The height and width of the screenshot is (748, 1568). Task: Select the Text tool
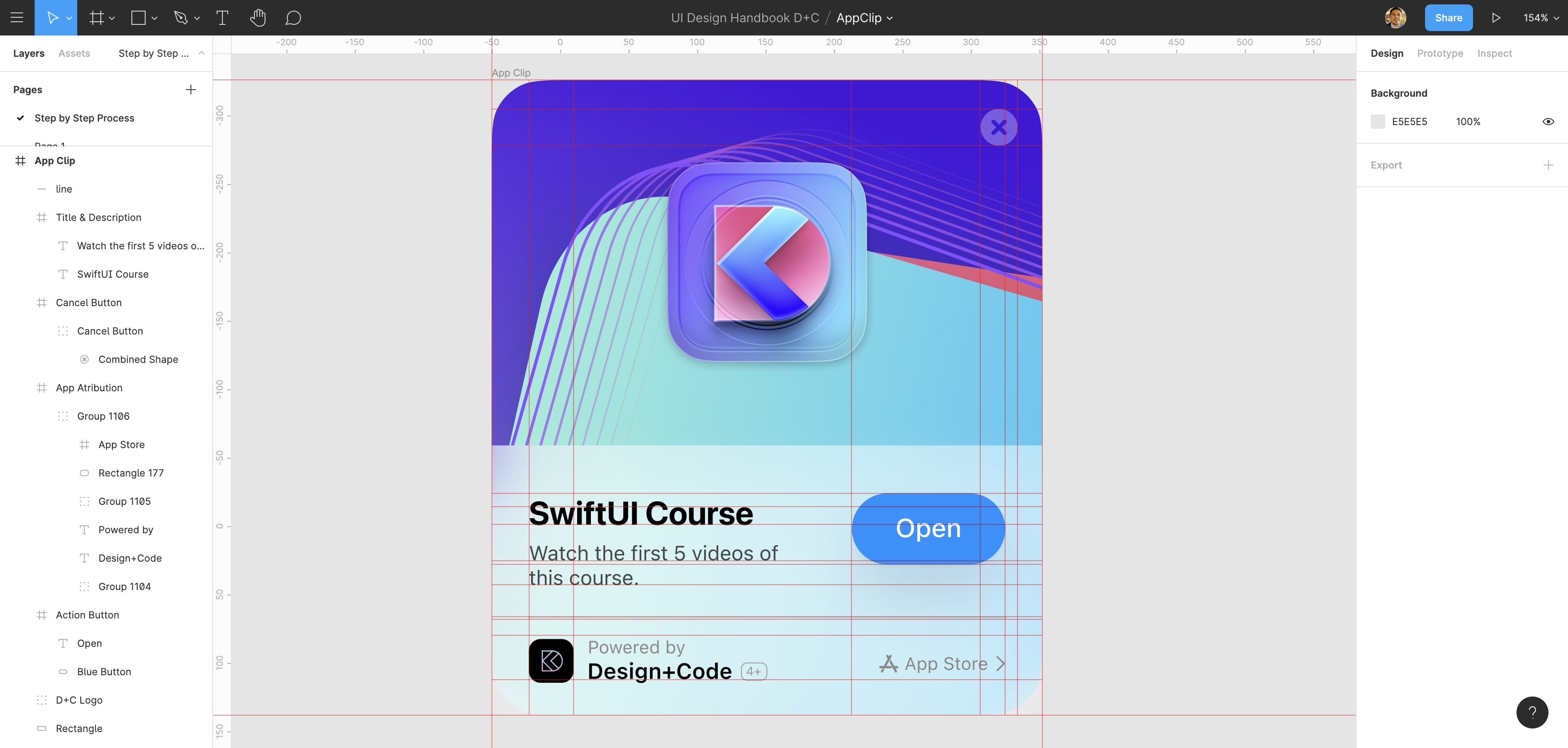(222, 18)
